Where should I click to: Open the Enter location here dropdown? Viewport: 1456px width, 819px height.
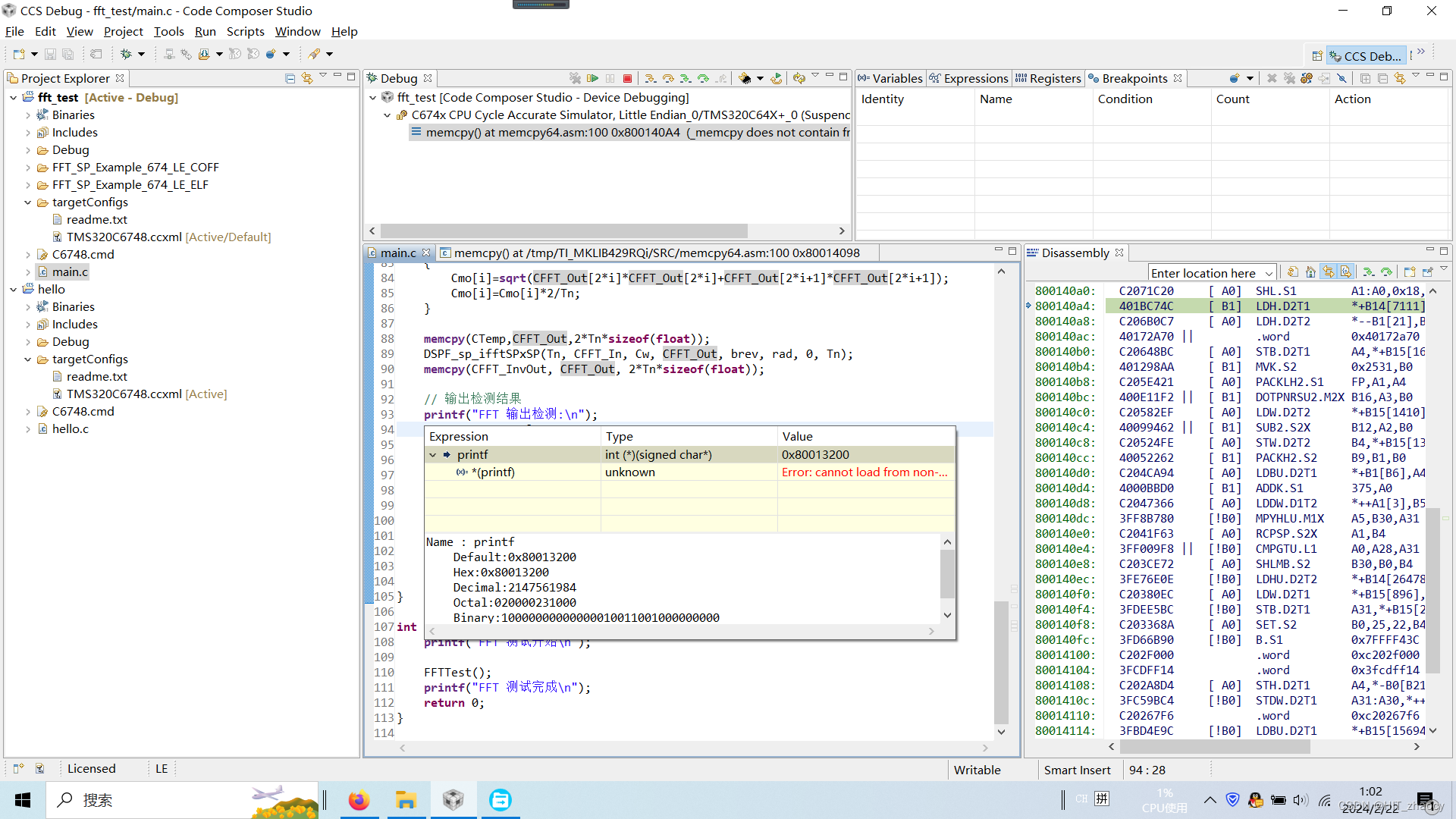click(x=1269, y=273)
